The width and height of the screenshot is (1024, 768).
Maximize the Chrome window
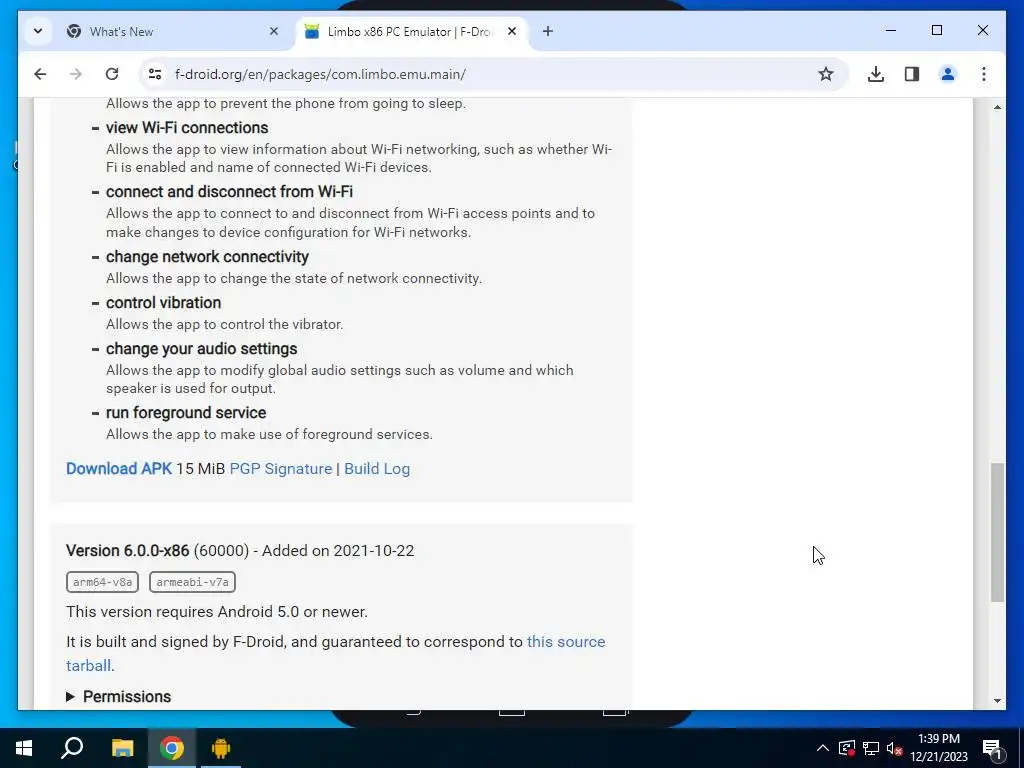click(936, 30)
